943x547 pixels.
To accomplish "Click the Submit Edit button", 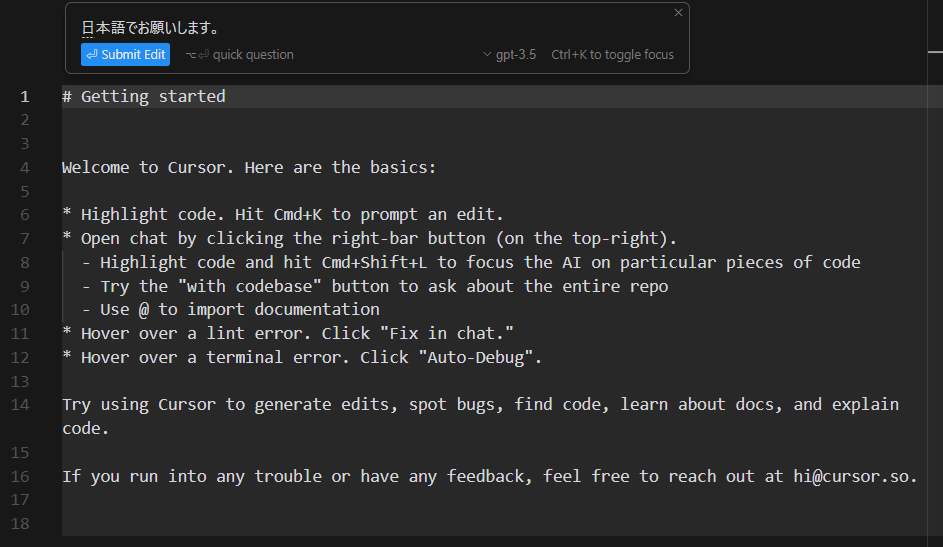I will [x=126, y=55].
